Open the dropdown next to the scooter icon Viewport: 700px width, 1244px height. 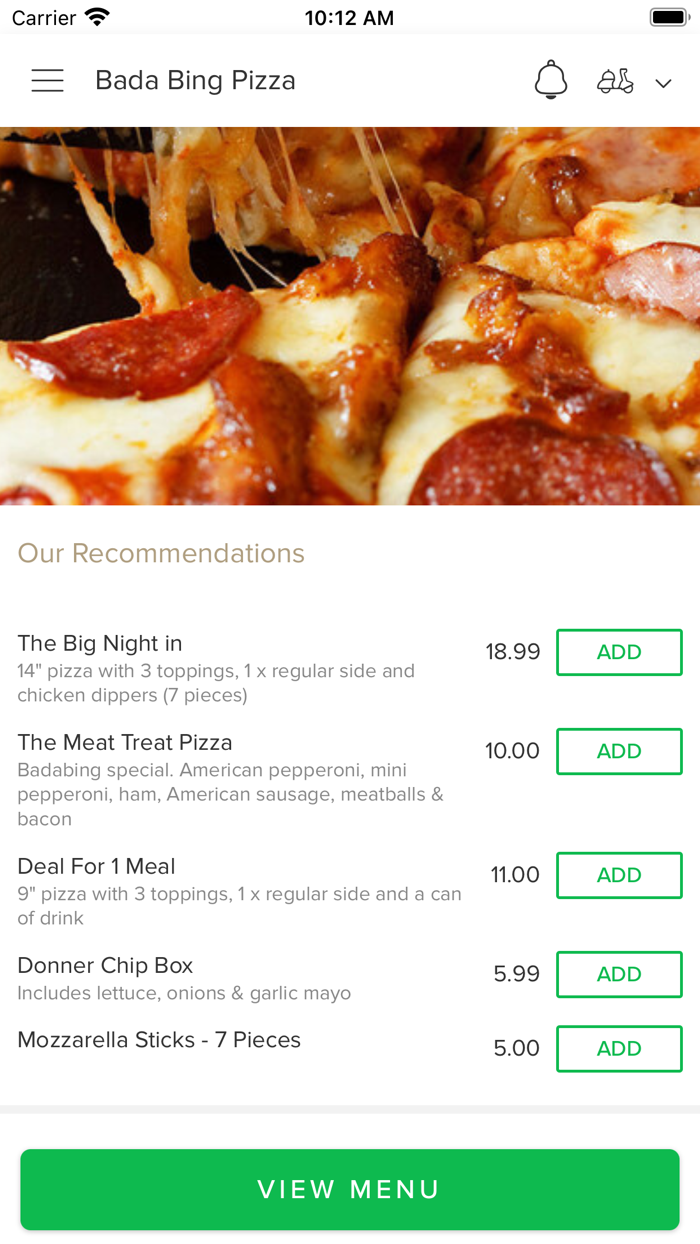[663, 83]
